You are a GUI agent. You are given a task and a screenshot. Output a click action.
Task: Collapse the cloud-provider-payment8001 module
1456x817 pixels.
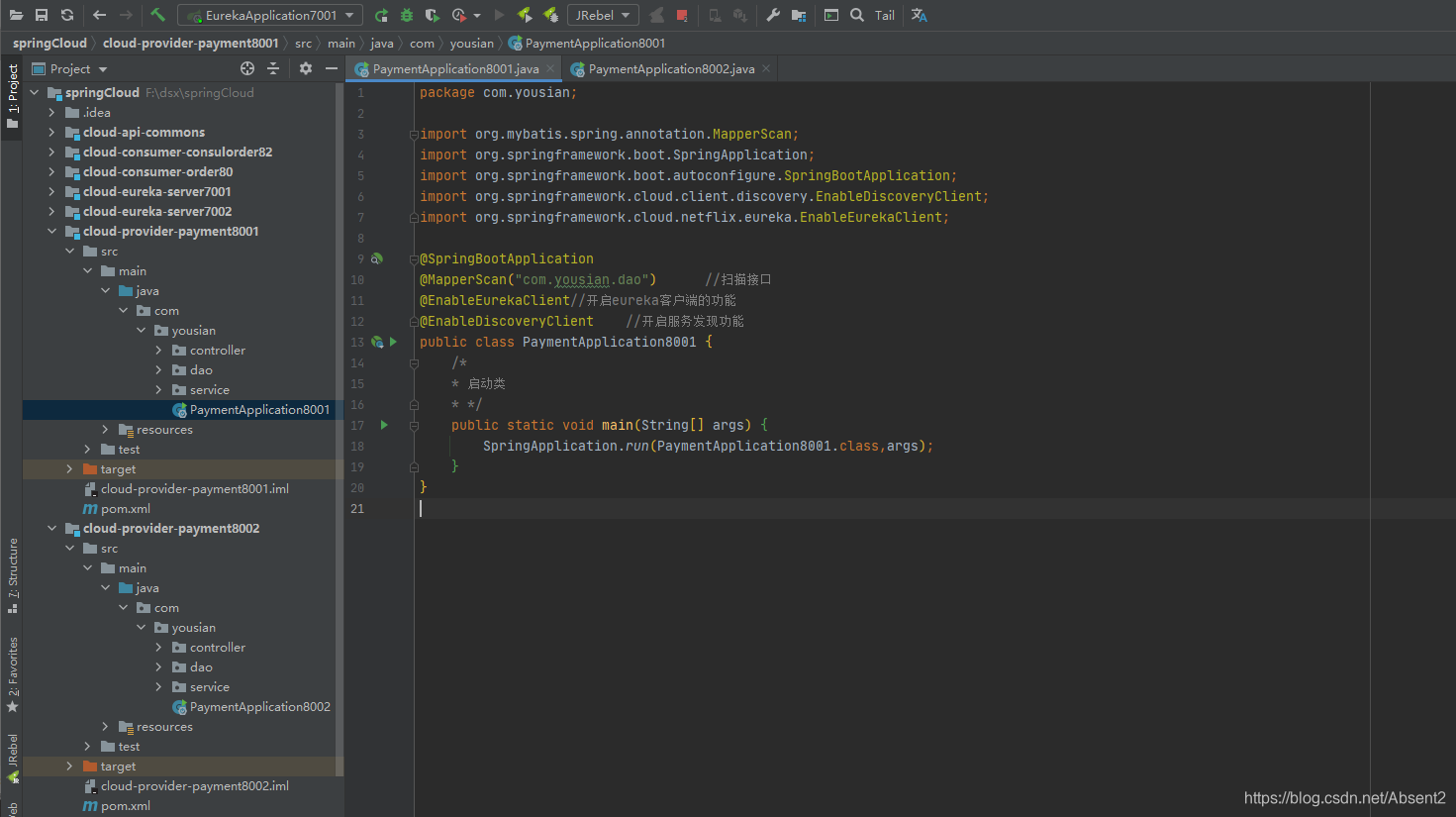point(52,231)
